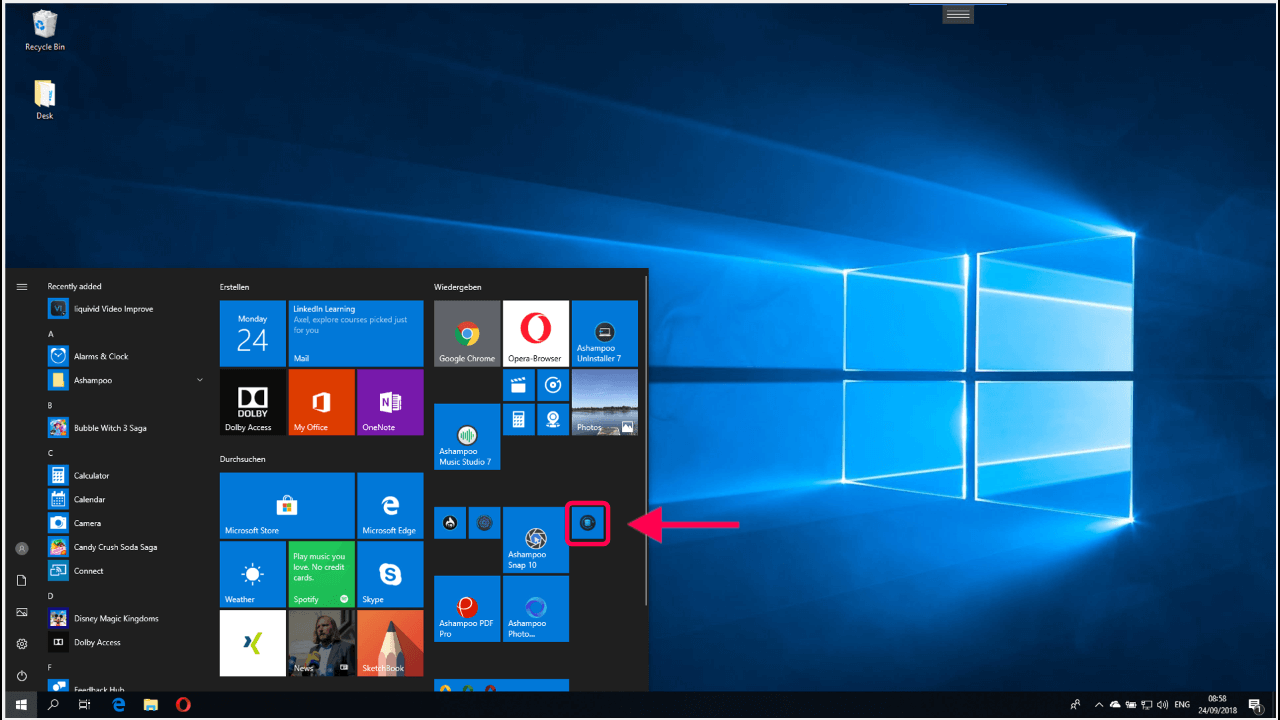The image size is (1280, 720).
Task: Open Connect in the app list
Action: click(x=126, y=571)
